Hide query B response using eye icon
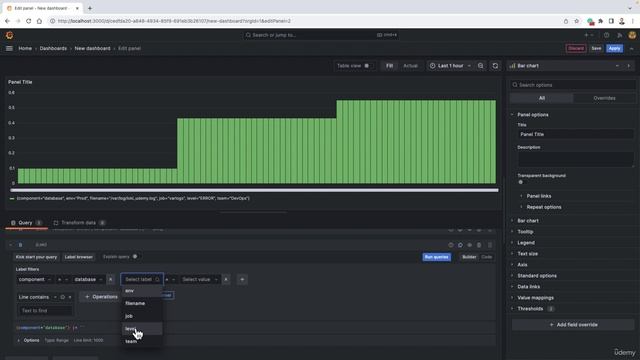The image size is (640, 360). click(470, 245)
